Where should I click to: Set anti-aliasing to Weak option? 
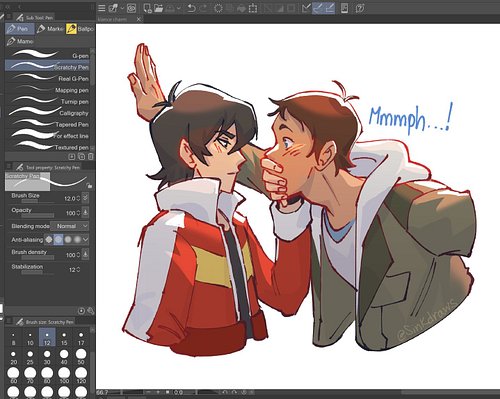tap(58, 239)
